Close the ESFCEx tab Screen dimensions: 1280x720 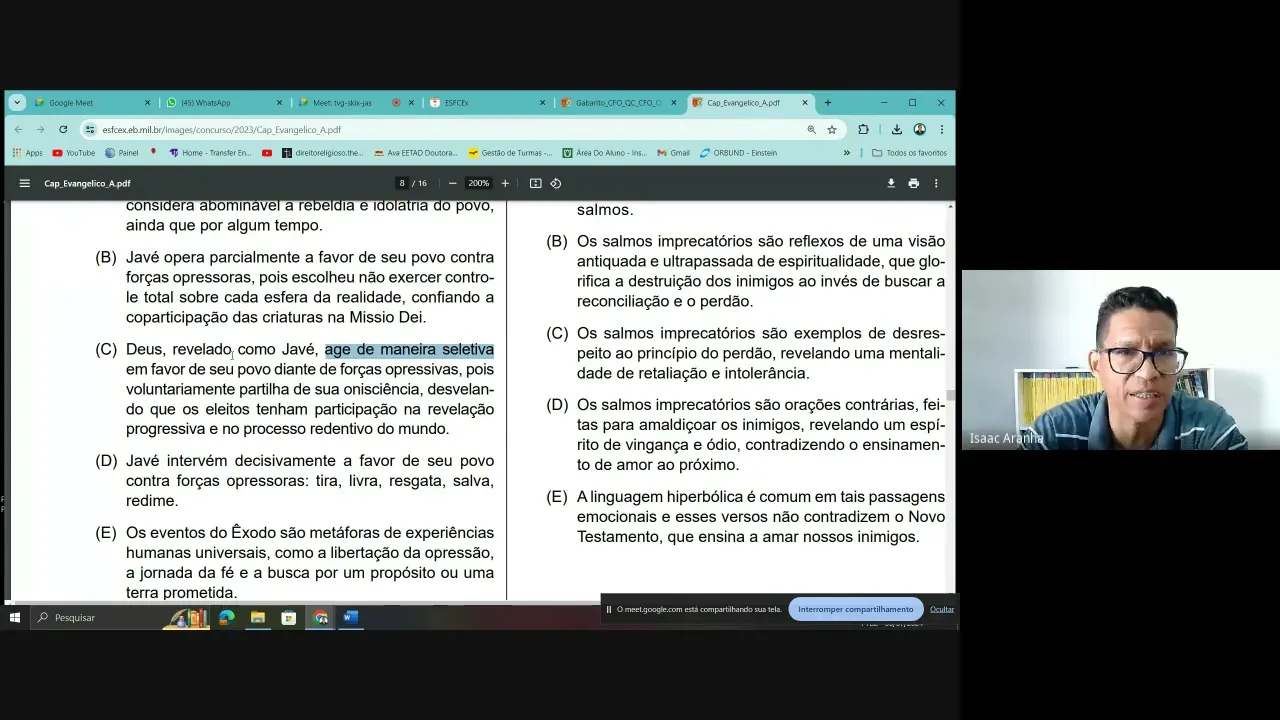point(543,102)
